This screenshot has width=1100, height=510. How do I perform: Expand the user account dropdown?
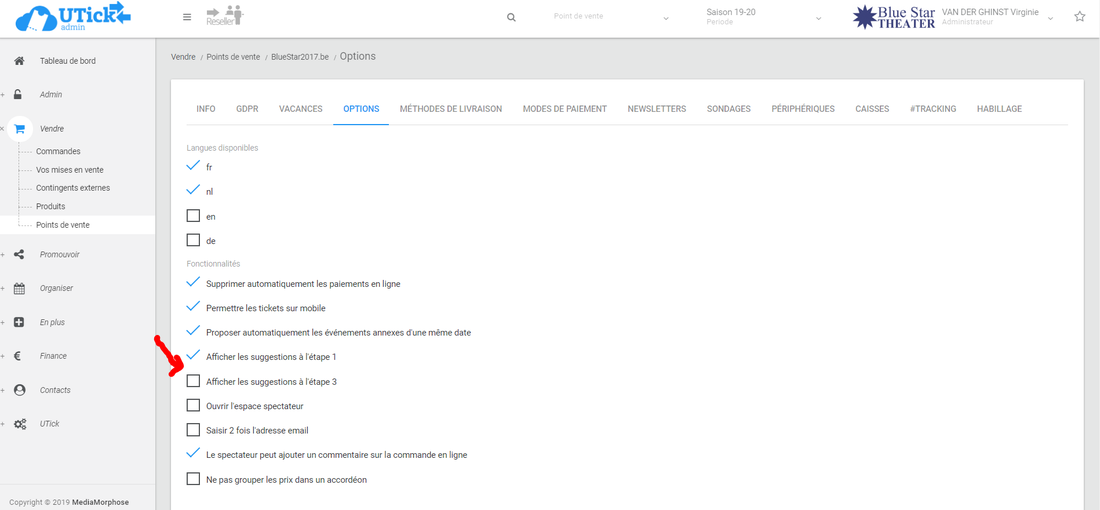click(1049, 18)
